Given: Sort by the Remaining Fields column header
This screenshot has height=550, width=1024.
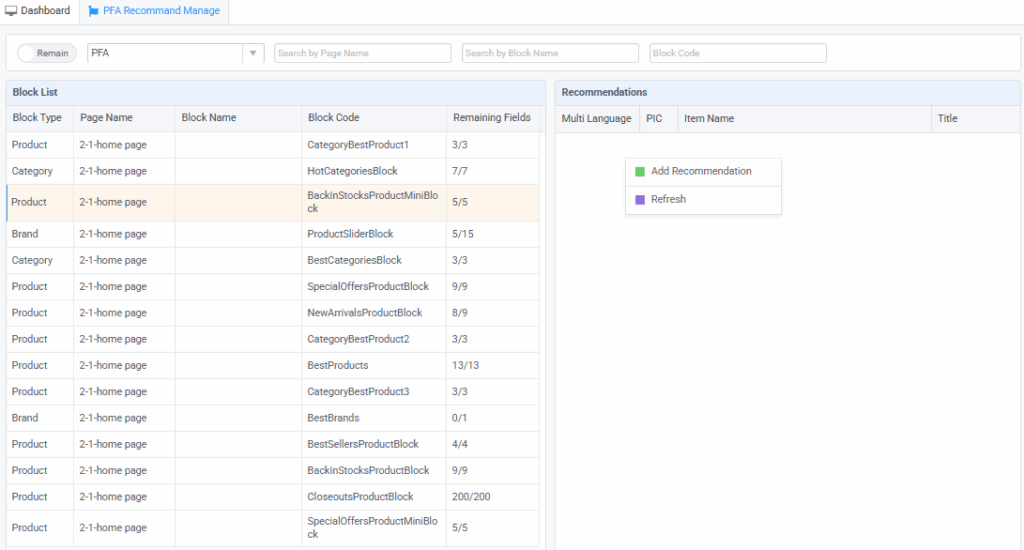Looking at the screenshot, I should [491, 118].
